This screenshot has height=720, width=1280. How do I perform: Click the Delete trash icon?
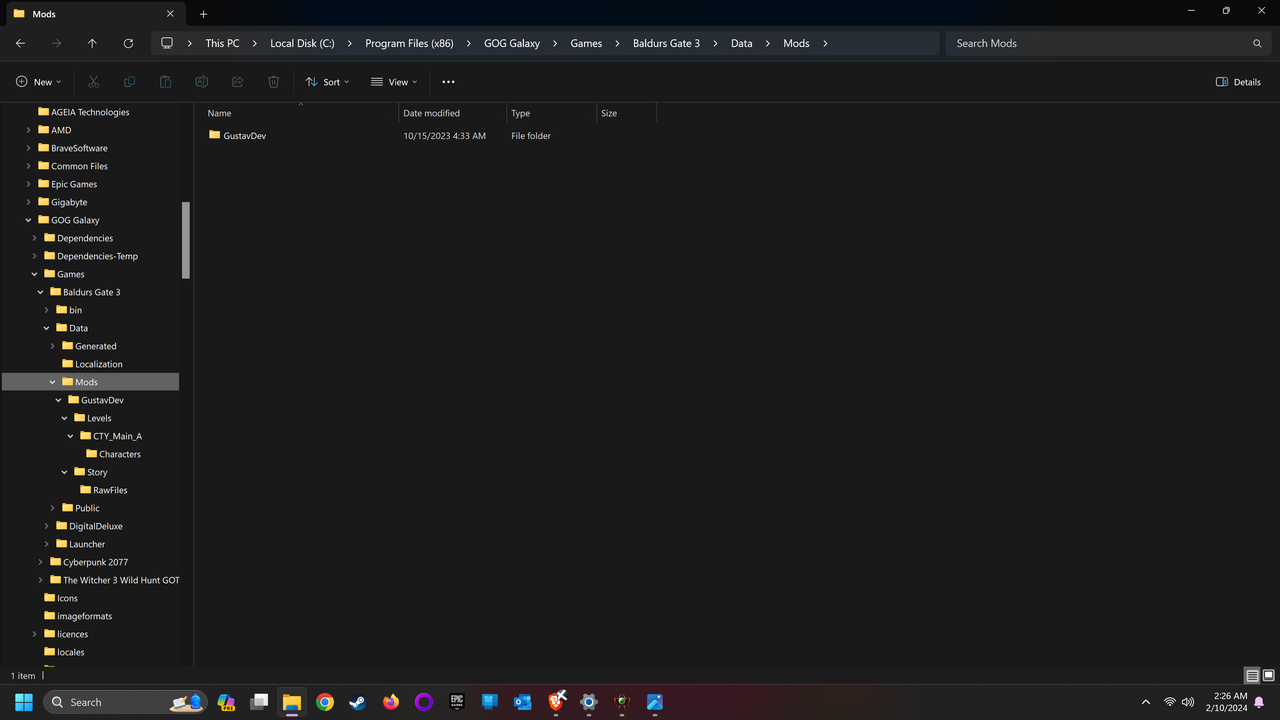(273, 81)
